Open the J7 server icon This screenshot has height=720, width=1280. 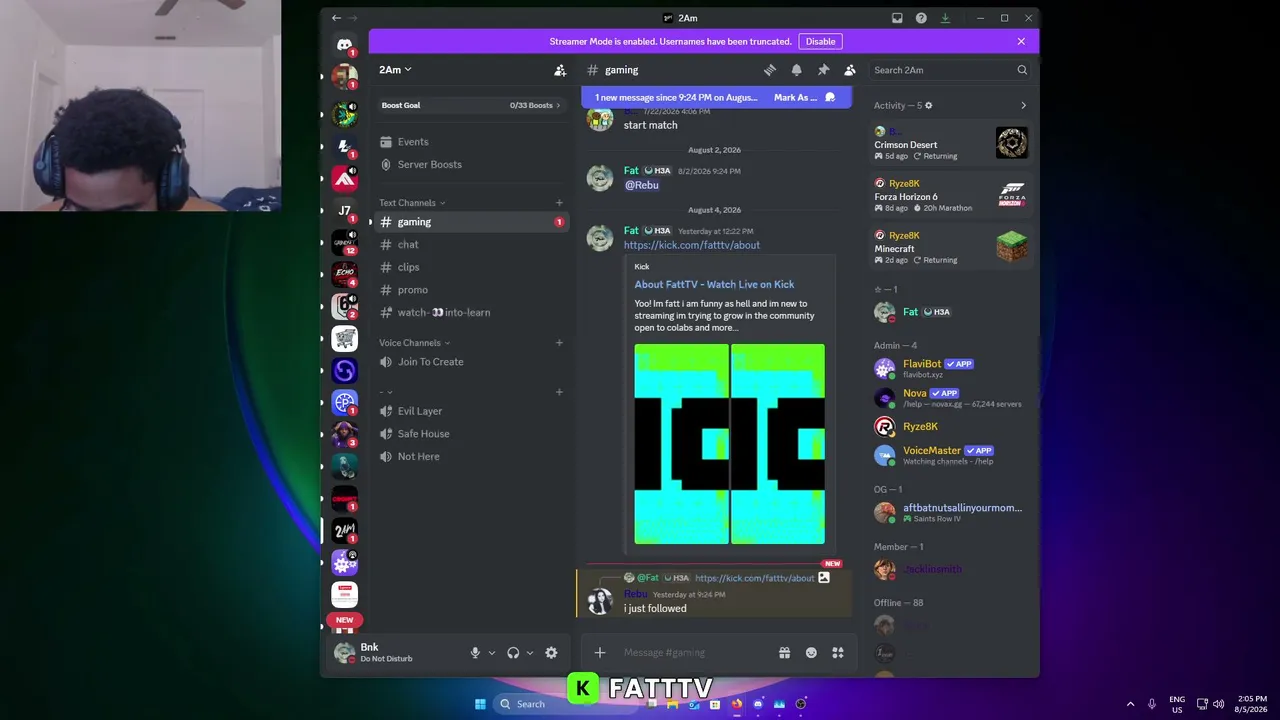click(344, 211)
